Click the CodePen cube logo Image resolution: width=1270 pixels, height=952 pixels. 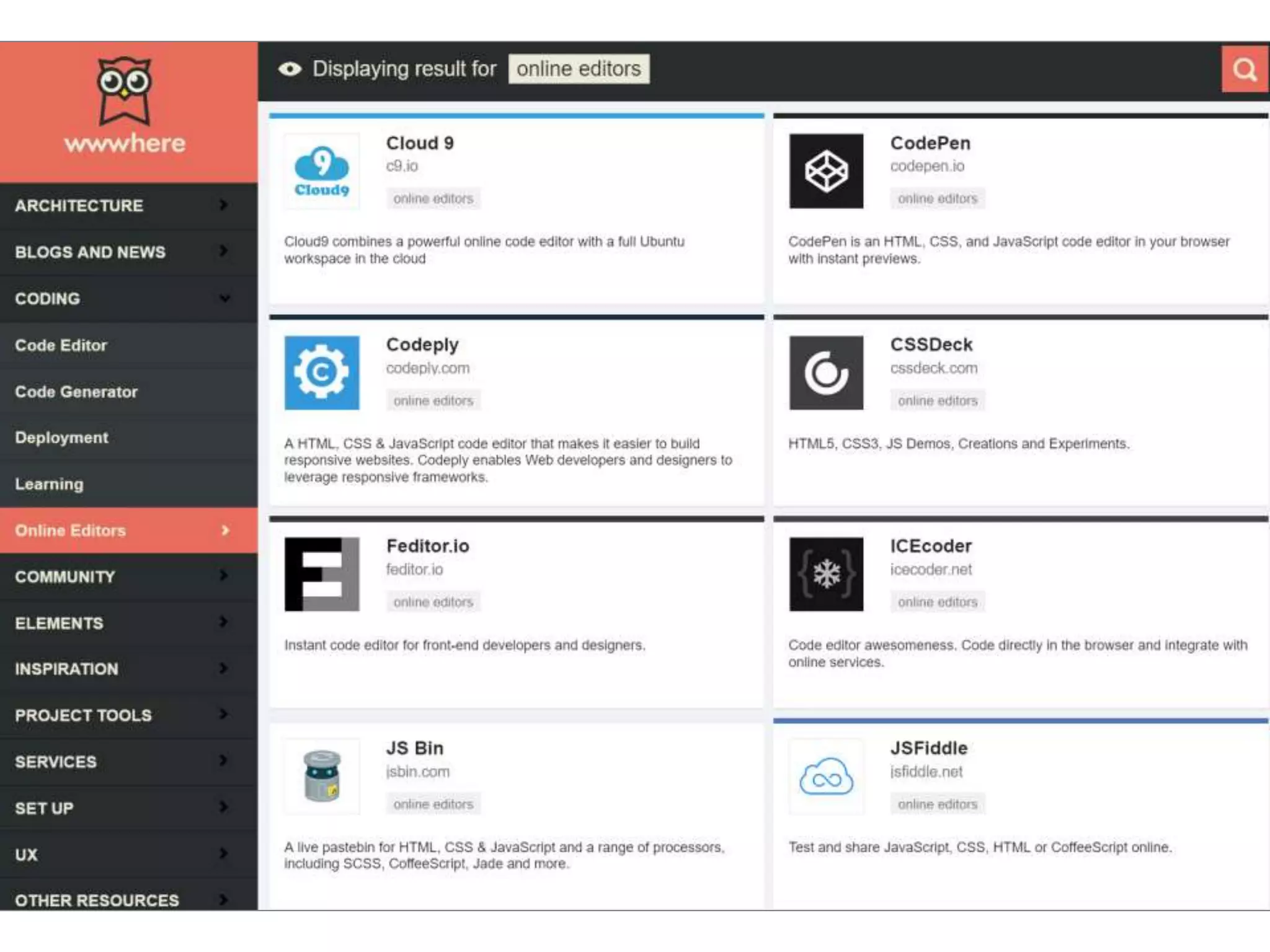(x=826, y=171)
